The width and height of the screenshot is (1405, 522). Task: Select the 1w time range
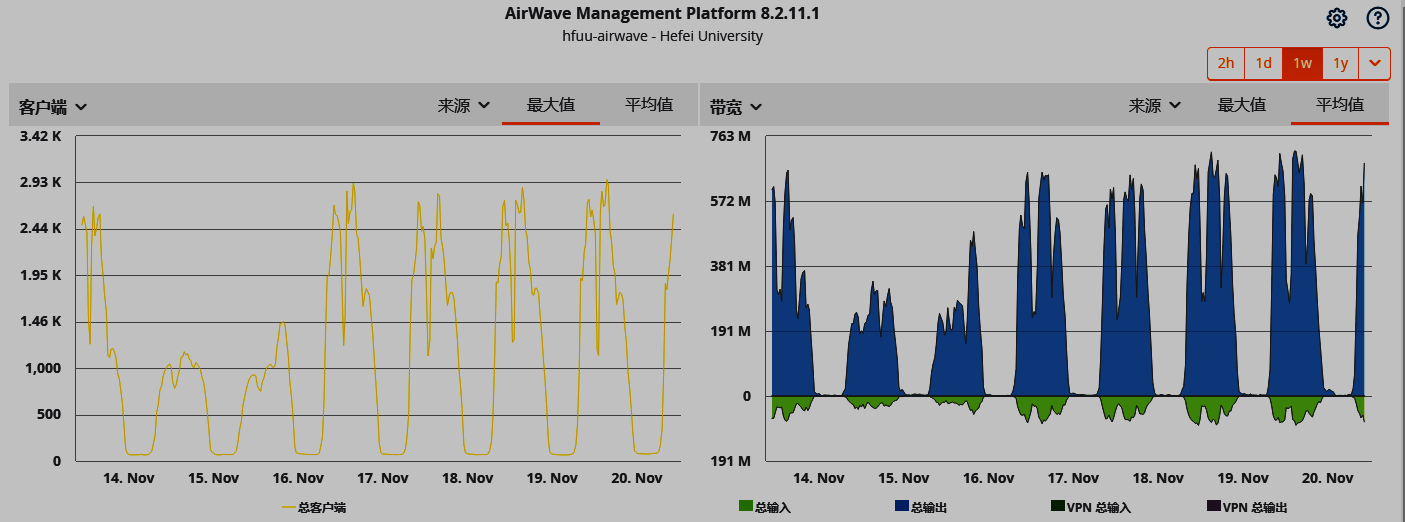pos(1302,63)
